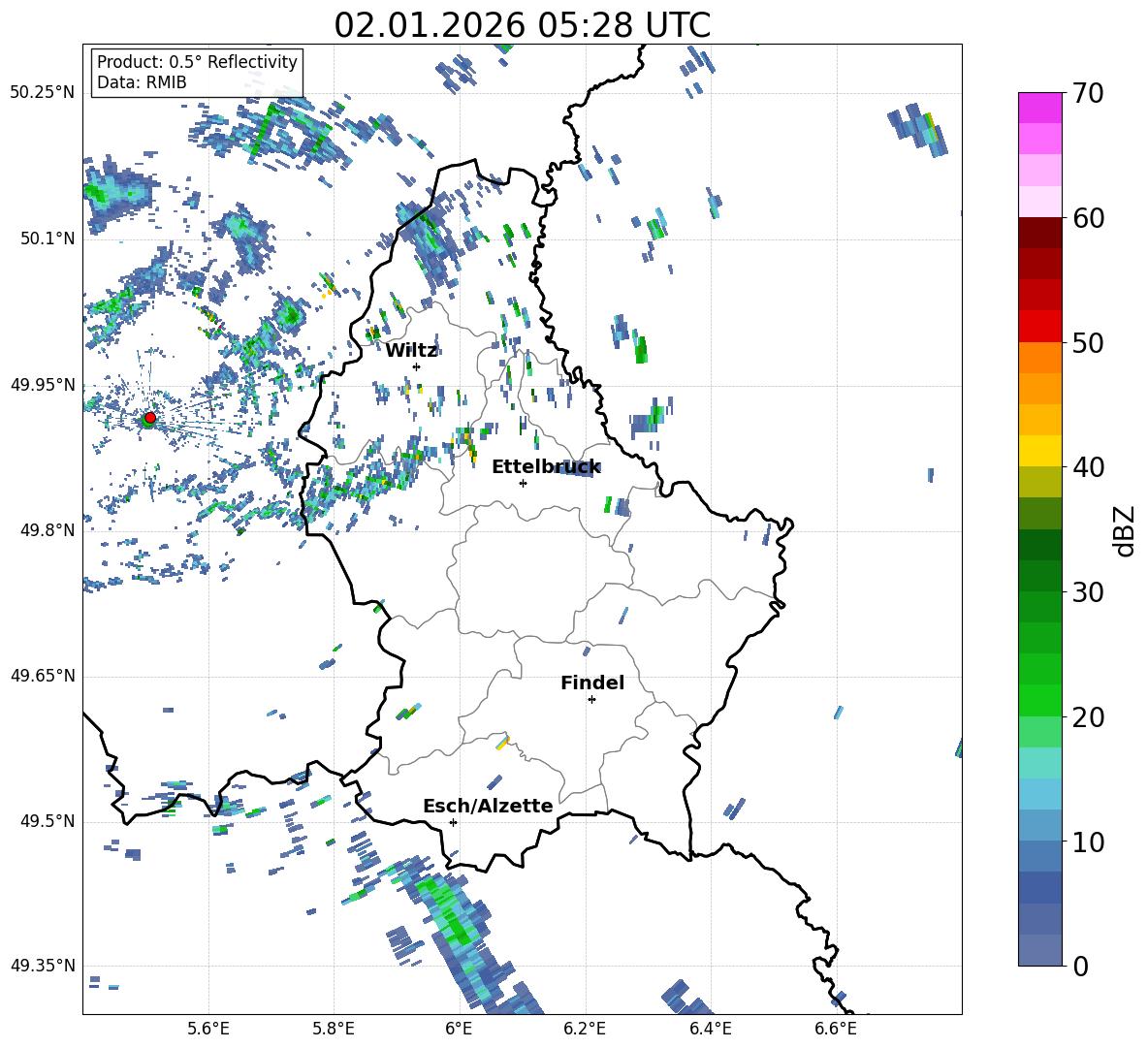Click the 49.5°N latitude label

(48, 821)
